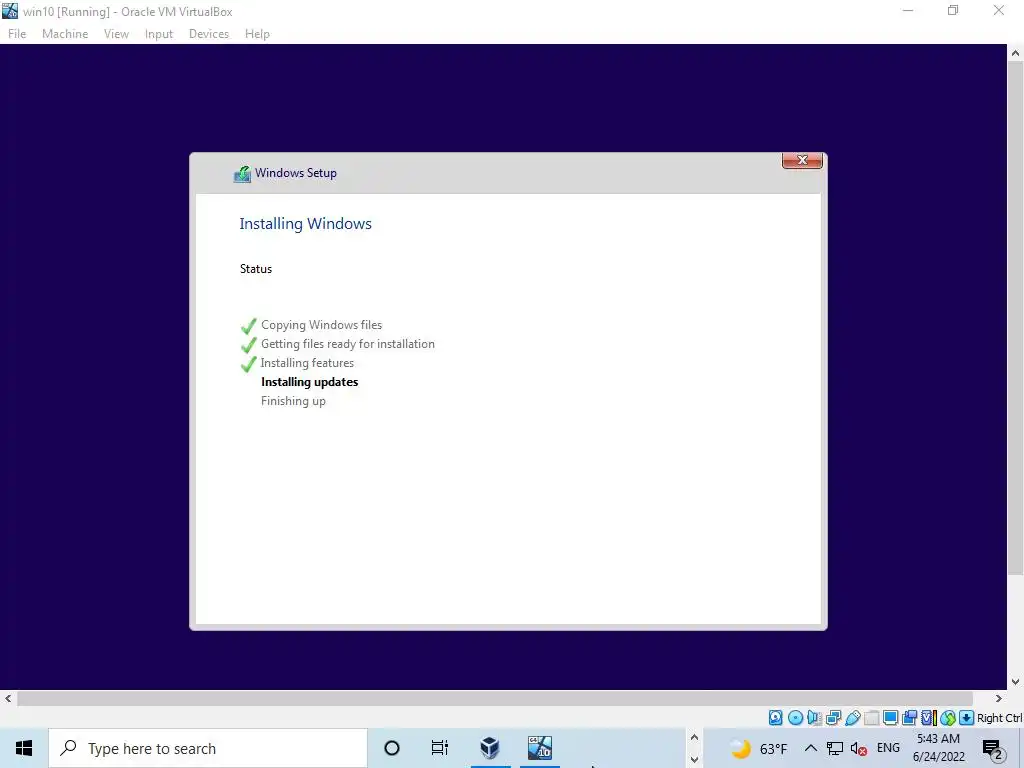Open the Help menu
1024x768 pixels.
coord(257,34)
